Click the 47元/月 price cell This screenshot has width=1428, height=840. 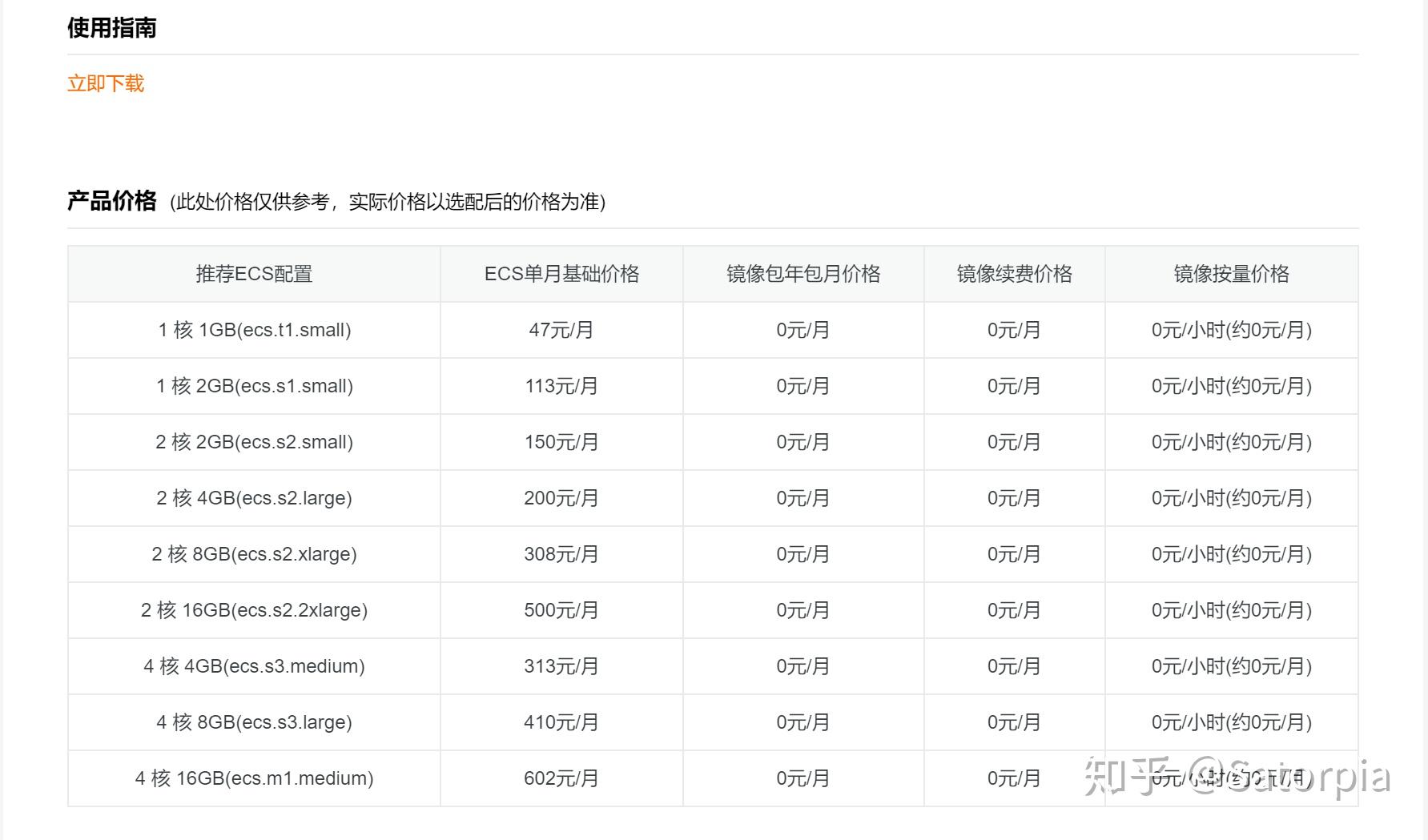click(561, 330)
